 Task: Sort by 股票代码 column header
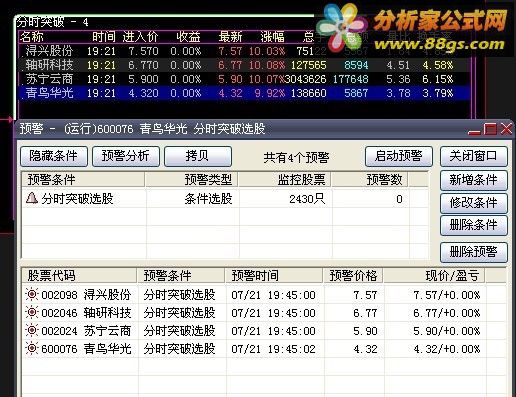click(79, 276)
